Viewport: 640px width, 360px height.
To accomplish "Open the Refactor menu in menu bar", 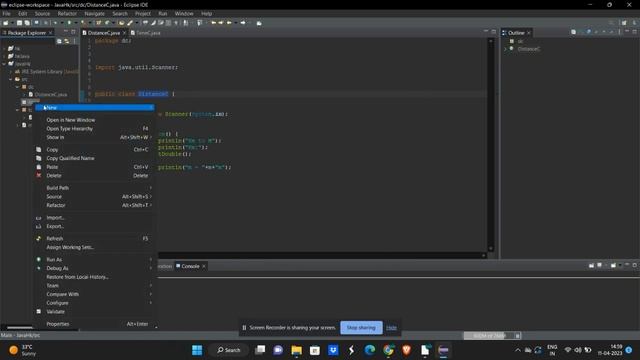I will [x=67, y=13].
